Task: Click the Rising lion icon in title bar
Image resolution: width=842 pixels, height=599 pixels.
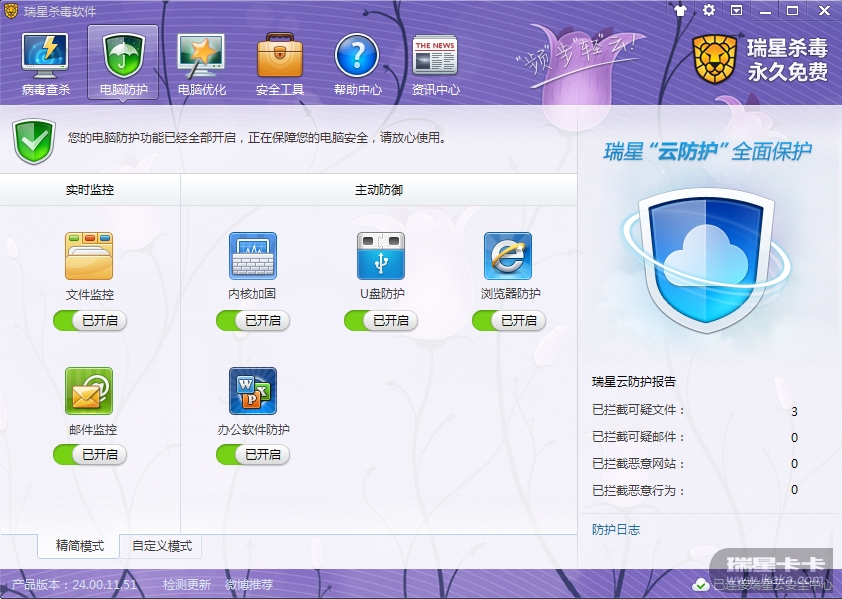Action: (11, 11)
